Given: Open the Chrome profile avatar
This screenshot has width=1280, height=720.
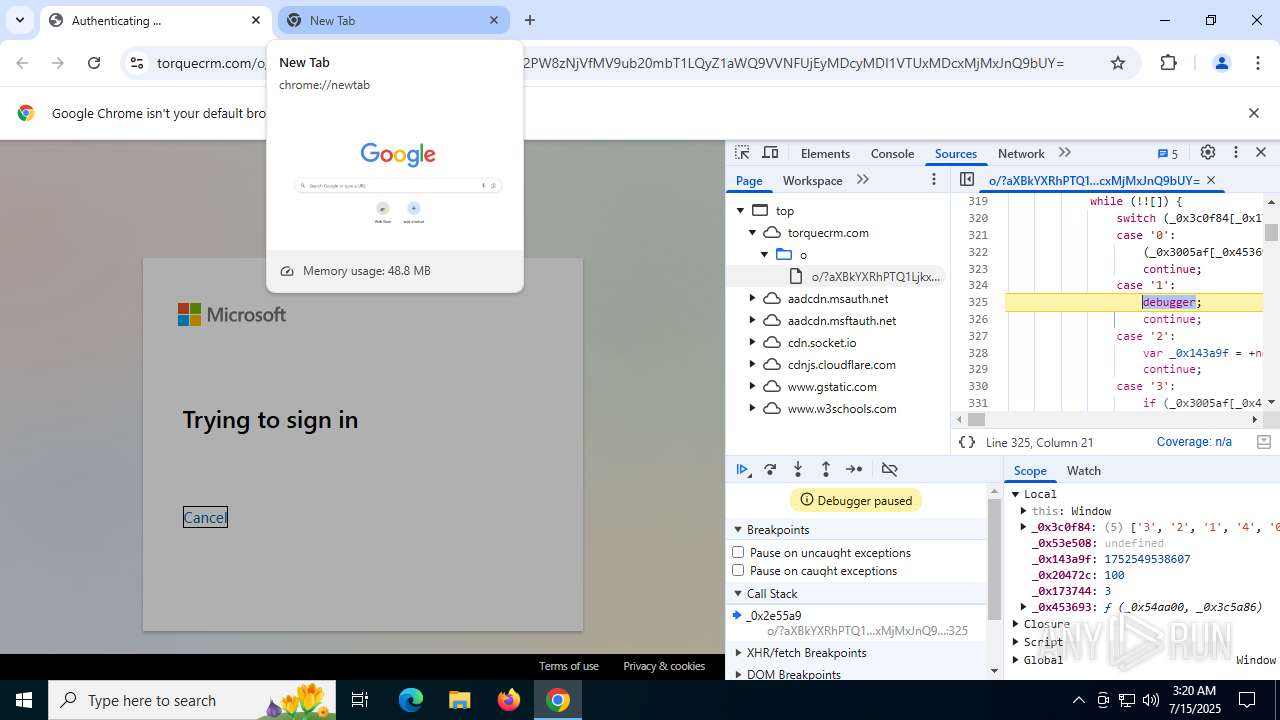Looking at the screenshot, I should click(1221, 63).
